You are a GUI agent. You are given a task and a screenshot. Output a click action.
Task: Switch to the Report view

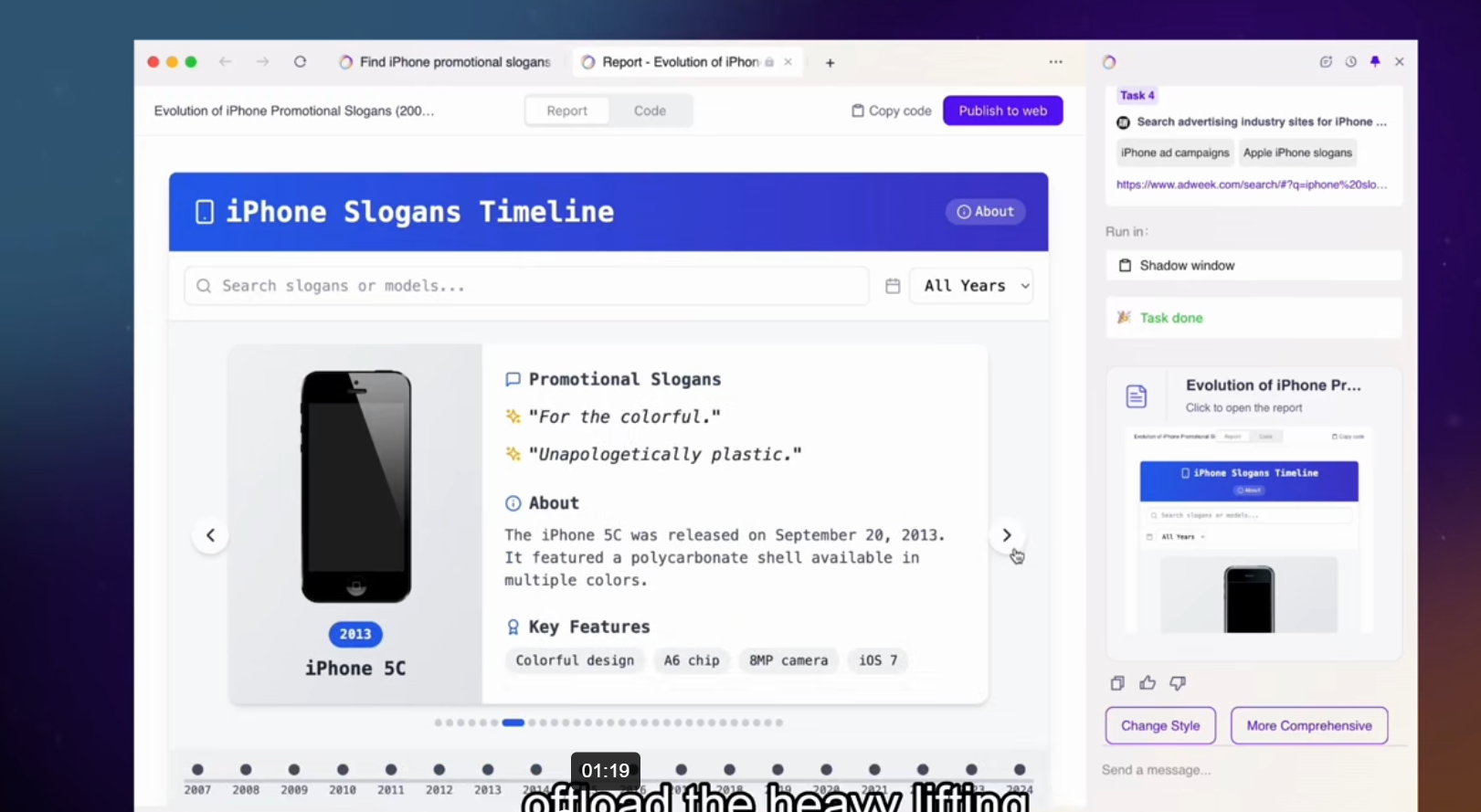[567, 111]
